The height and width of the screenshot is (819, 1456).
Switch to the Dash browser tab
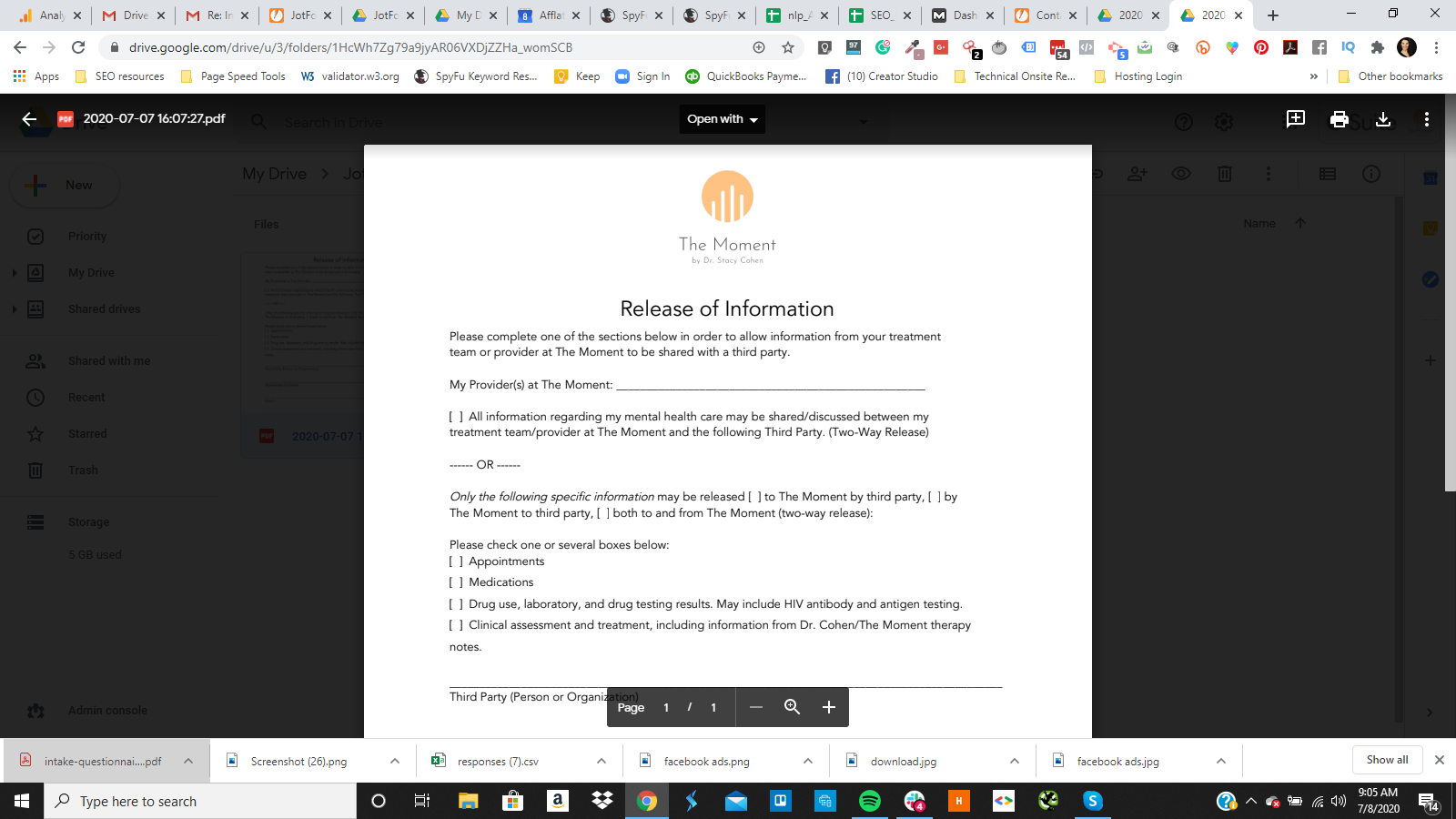pos(962,15)
